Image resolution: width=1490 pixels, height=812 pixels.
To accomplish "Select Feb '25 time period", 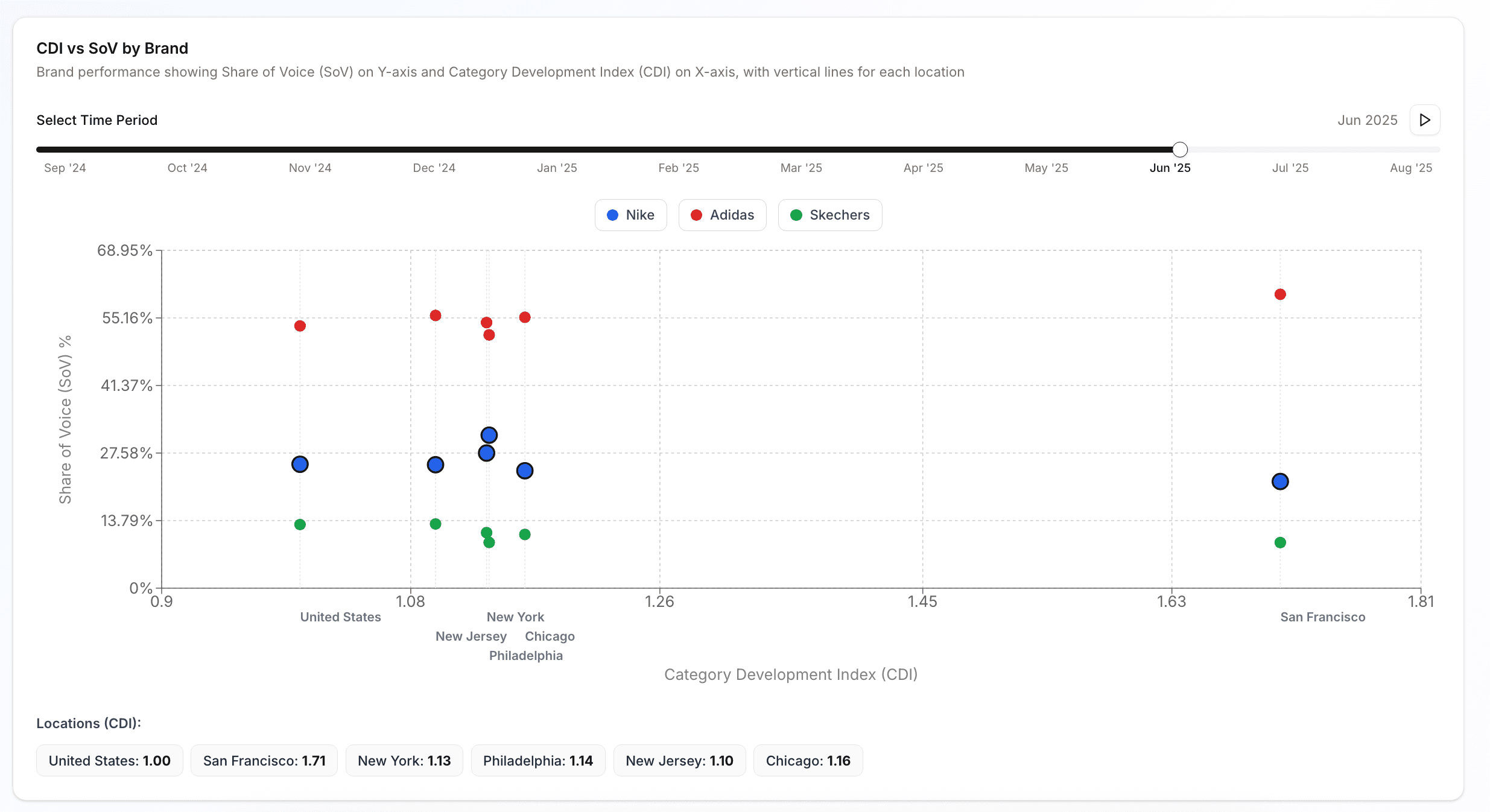I will coord(679,168).
